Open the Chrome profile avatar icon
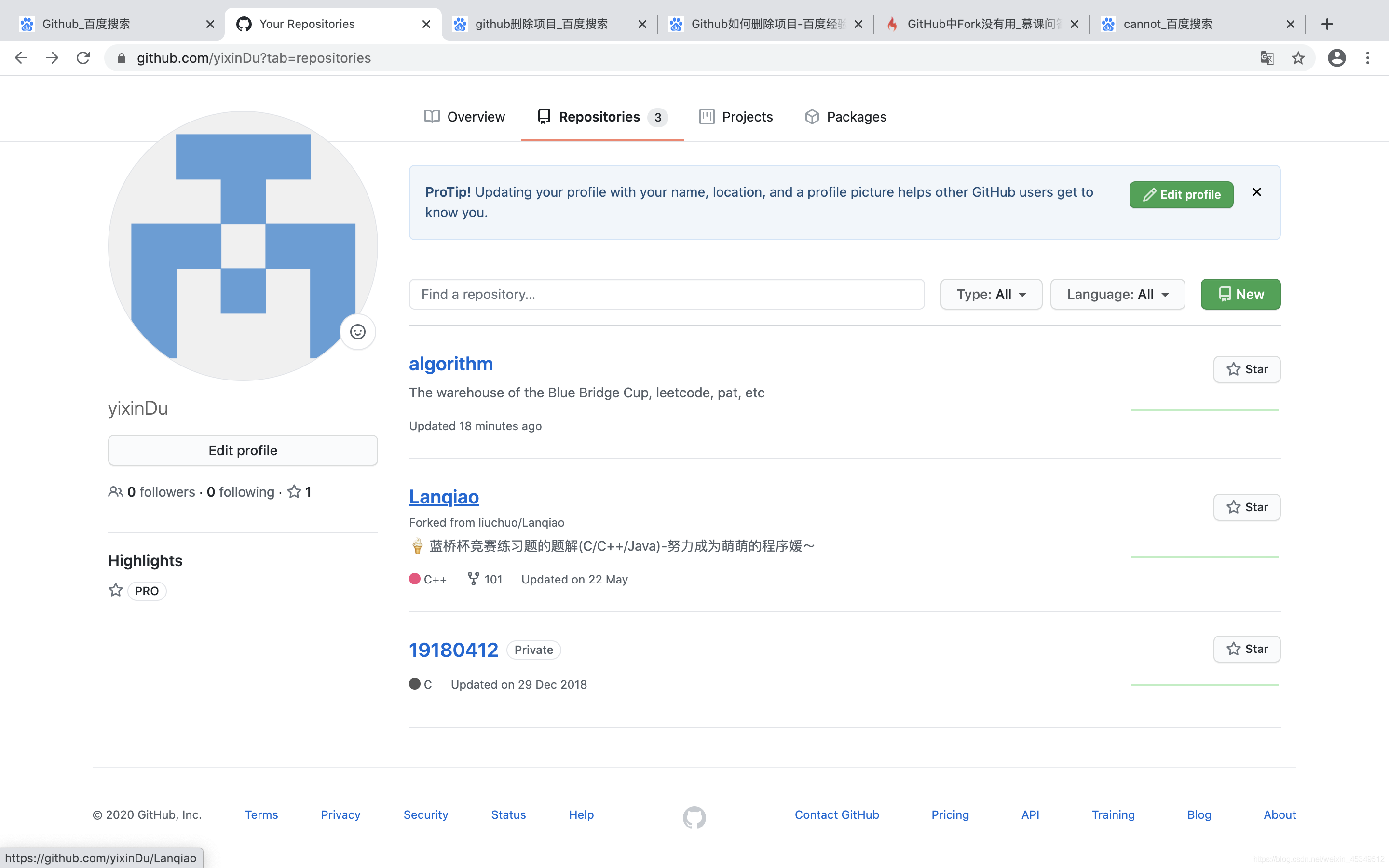 (1337, 58)
